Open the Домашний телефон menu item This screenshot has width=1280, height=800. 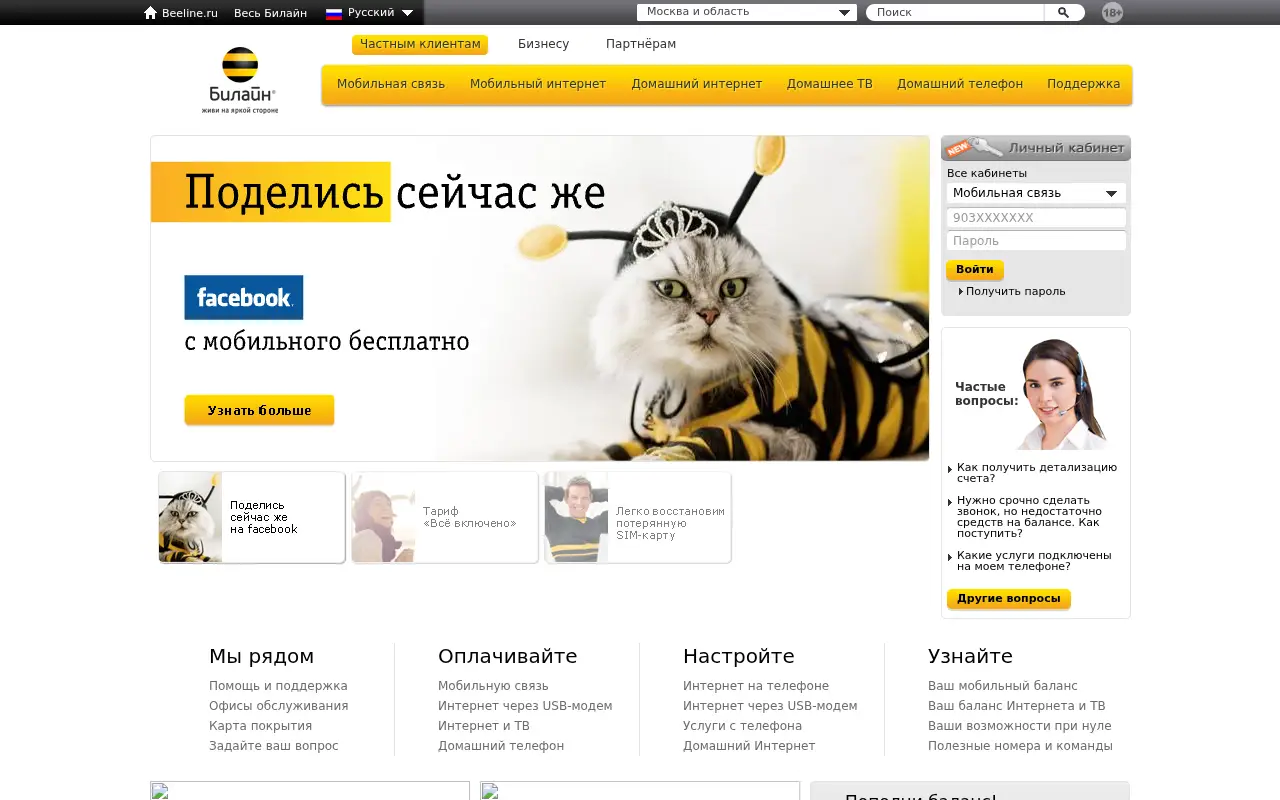[x=960, y=84]
